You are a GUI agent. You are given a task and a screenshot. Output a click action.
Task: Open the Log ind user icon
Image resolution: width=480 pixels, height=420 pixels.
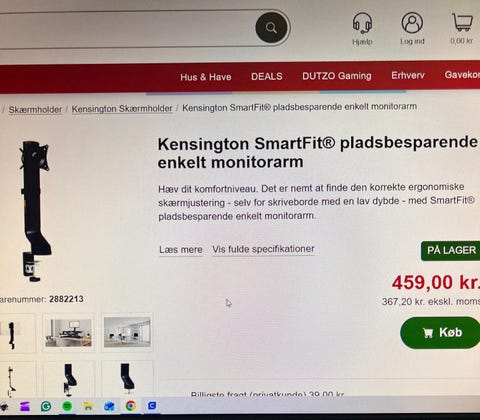pyautogui.click(x=412, y=23)
